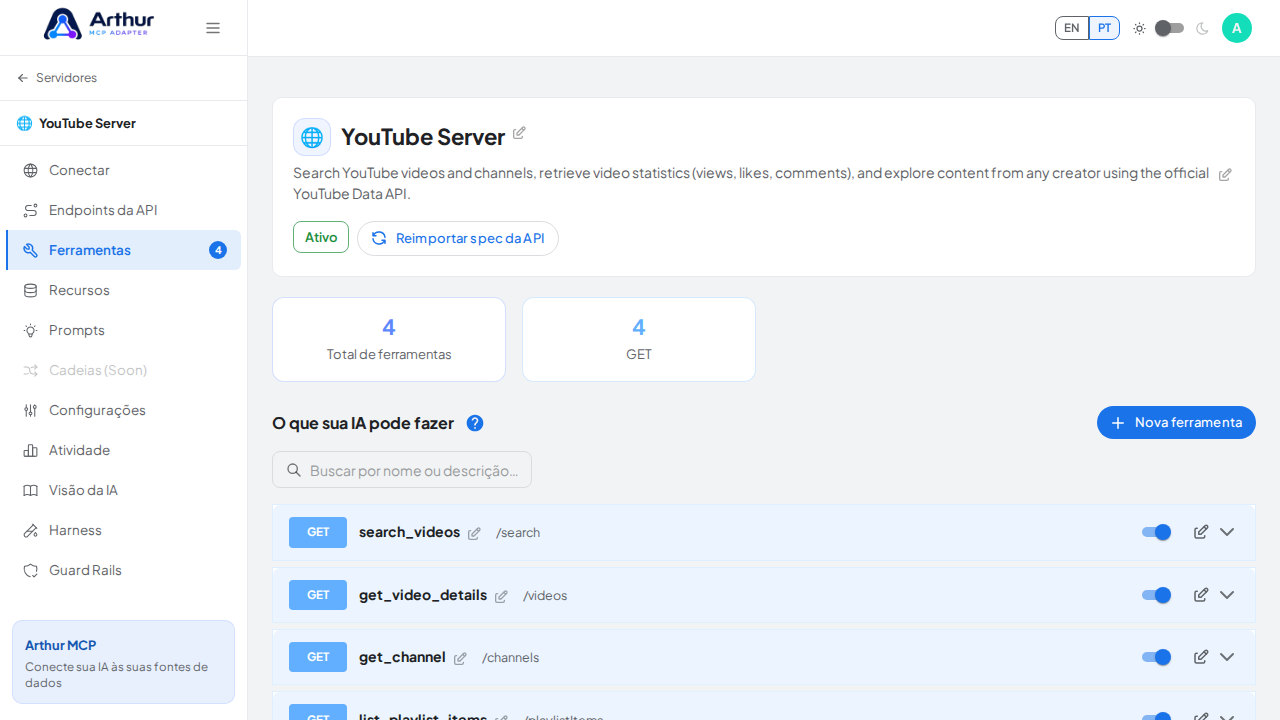
Task: Click the Prompts lightbulb icon
Action: 31,330
